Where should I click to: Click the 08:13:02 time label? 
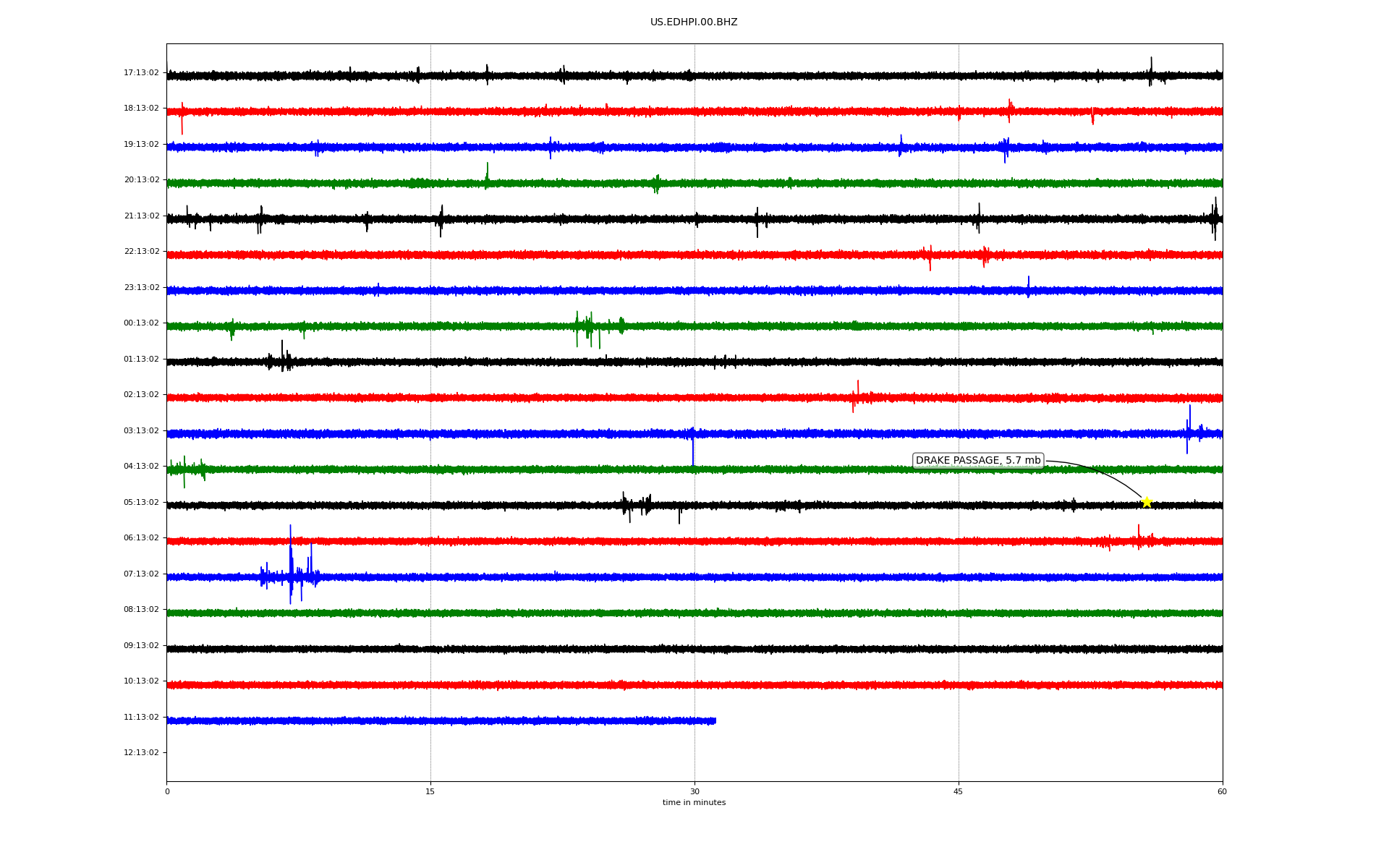[x=141, y=610]
